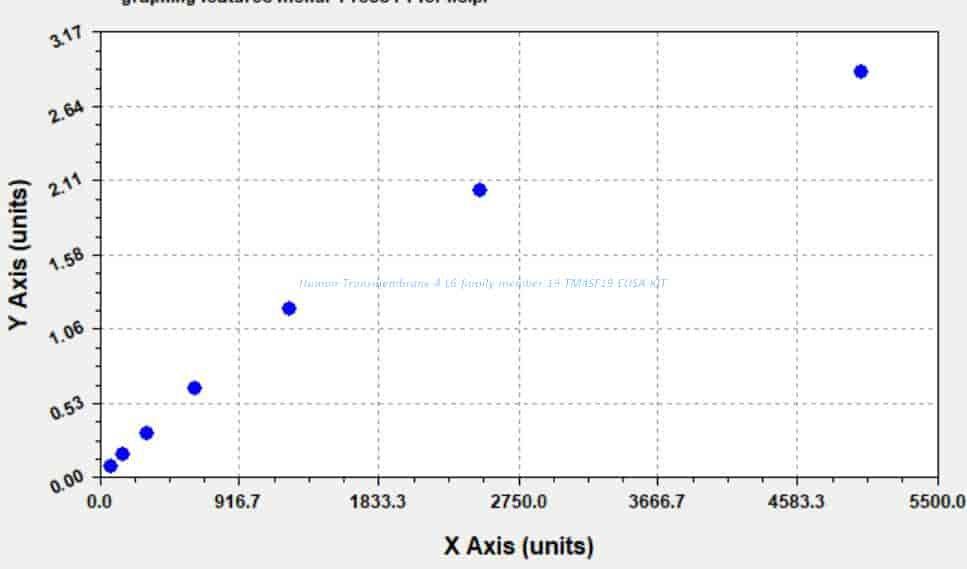The width and height of the screenshot is (967, 569).
Task: Click the y-axis tick label '1.06'
Action: [x=67, y=333]
